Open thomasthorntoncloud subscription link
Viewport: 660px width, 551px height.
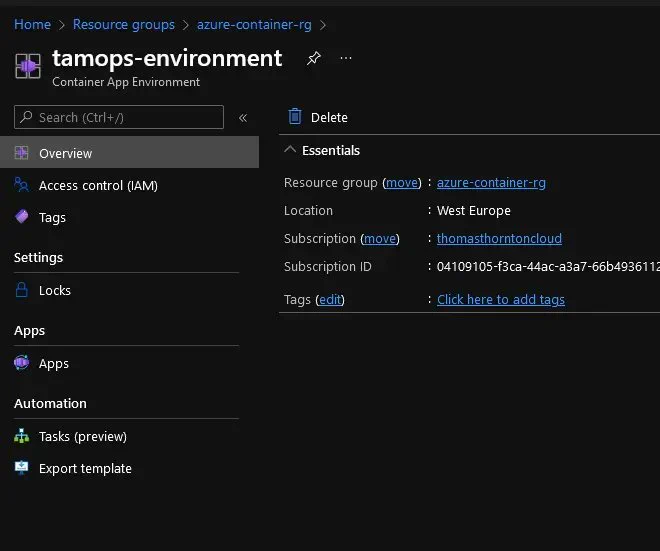tap(499, 239)
